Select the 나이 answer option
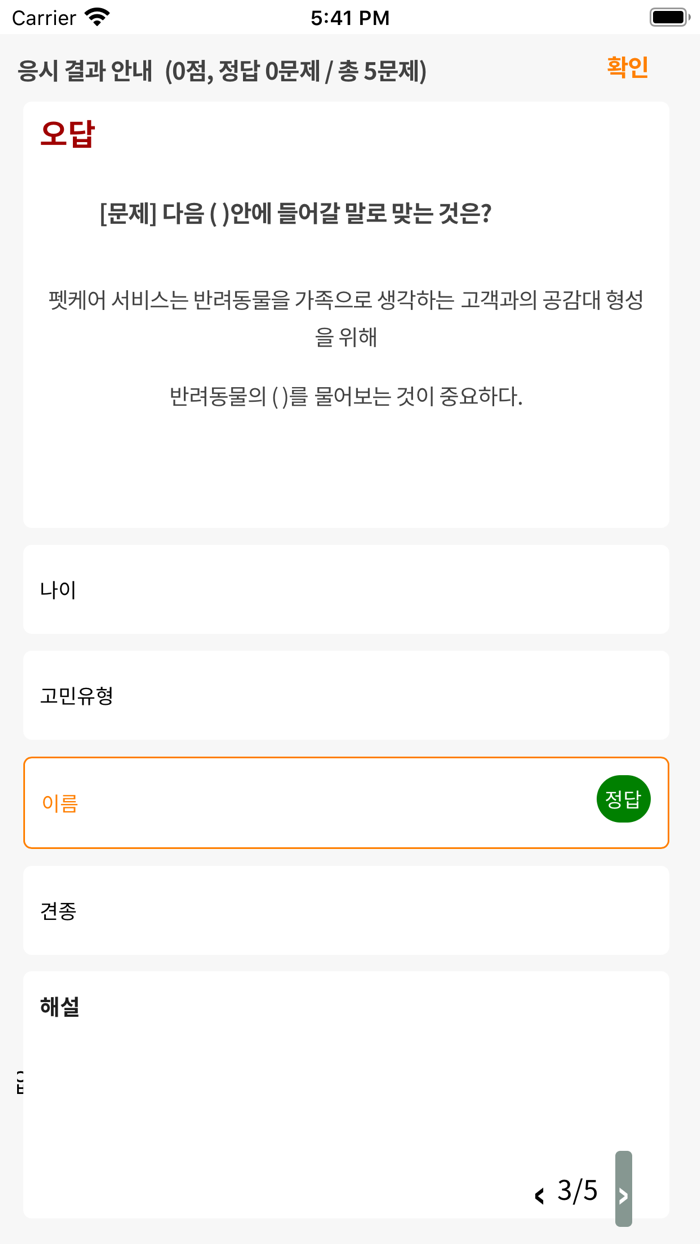Viewport: 700px width, 1244px height. coord(345,589)
